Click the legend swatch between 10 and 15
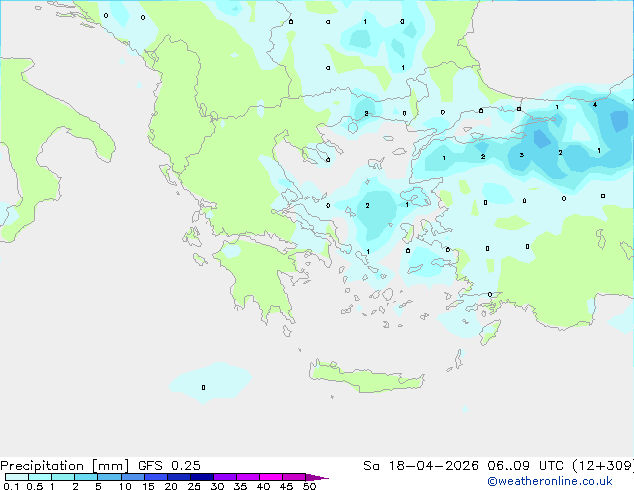This screenshot has width=634, height=490. tap(132, 477)
